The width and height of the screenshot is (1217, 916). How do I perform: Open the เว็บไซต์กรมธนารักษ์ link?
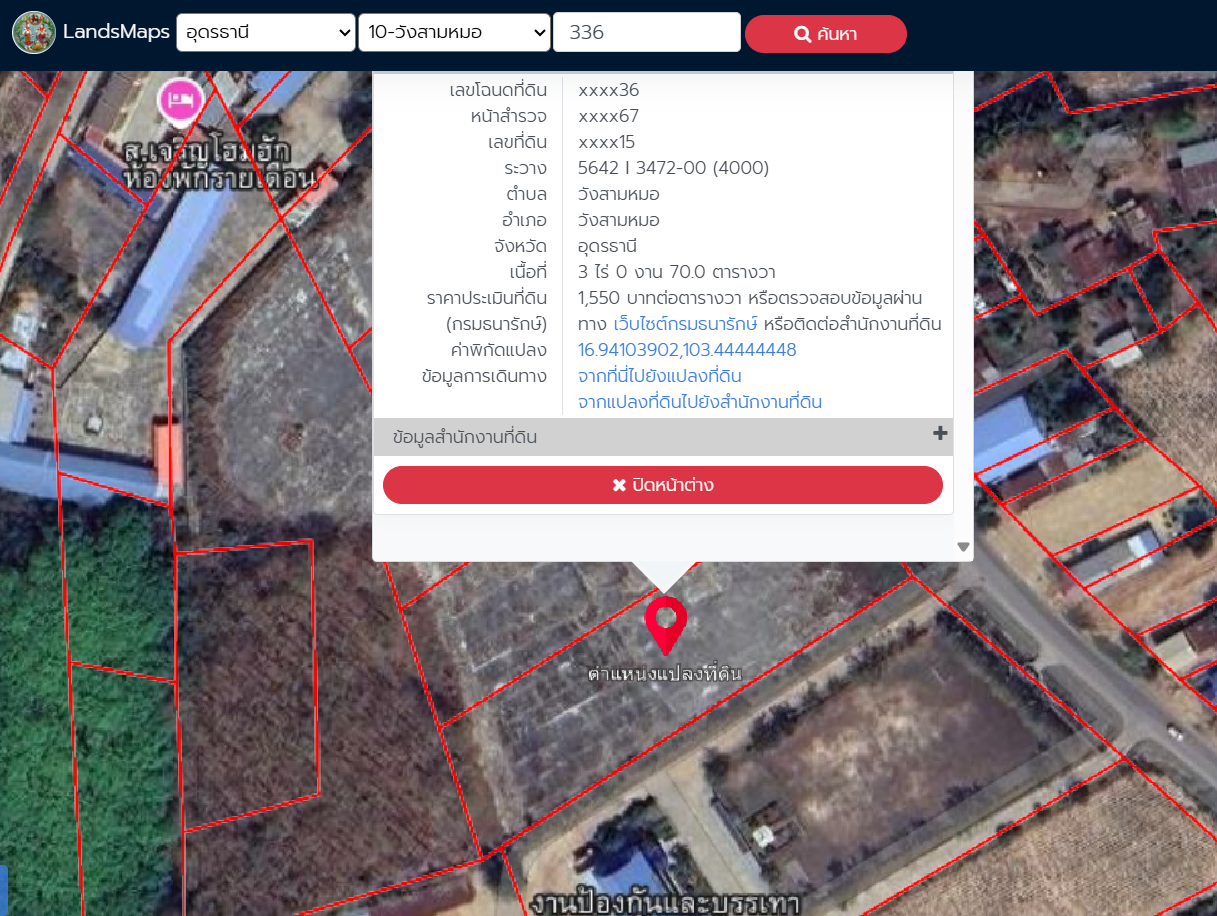click(x=686, y=324)
